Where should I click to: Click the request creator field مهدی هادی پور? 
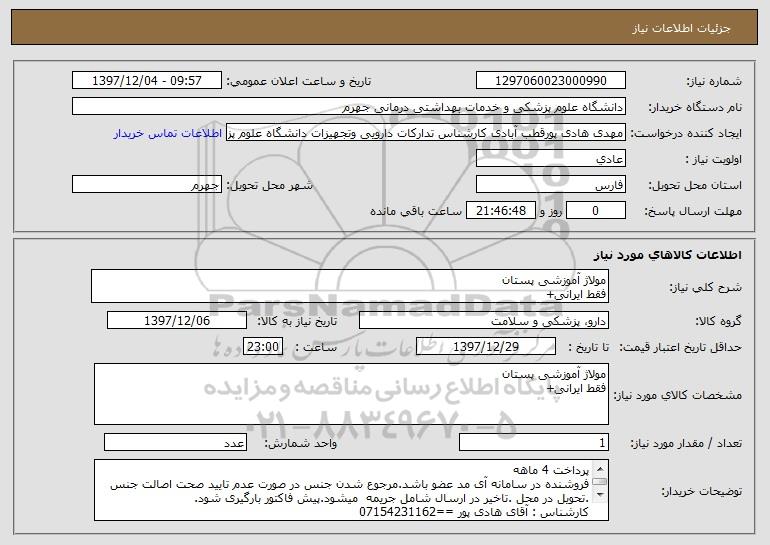426,132
